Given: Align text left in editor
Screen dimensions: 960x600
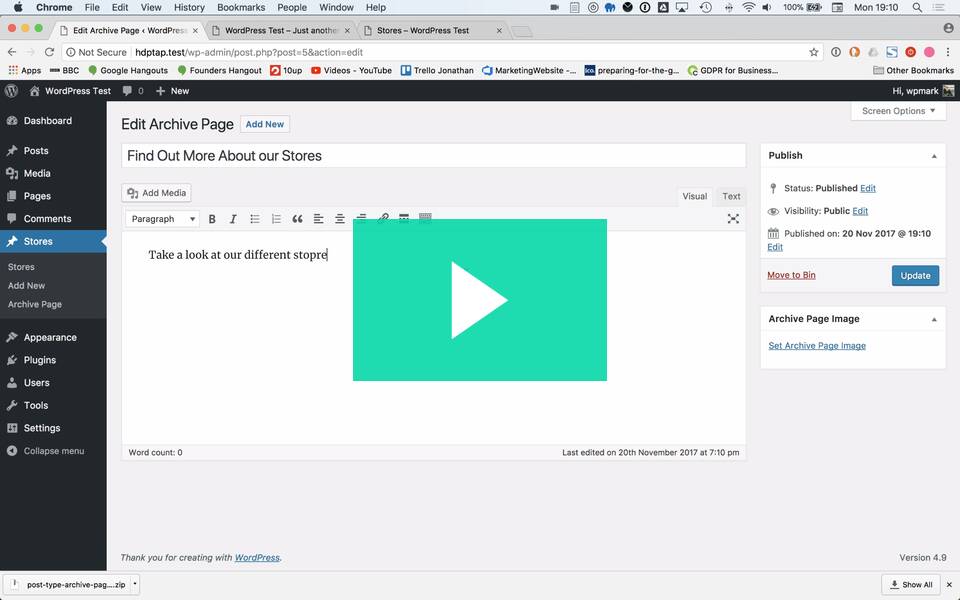Looking at the screenshot, I should pyautogui.click(x=318, y=219).
